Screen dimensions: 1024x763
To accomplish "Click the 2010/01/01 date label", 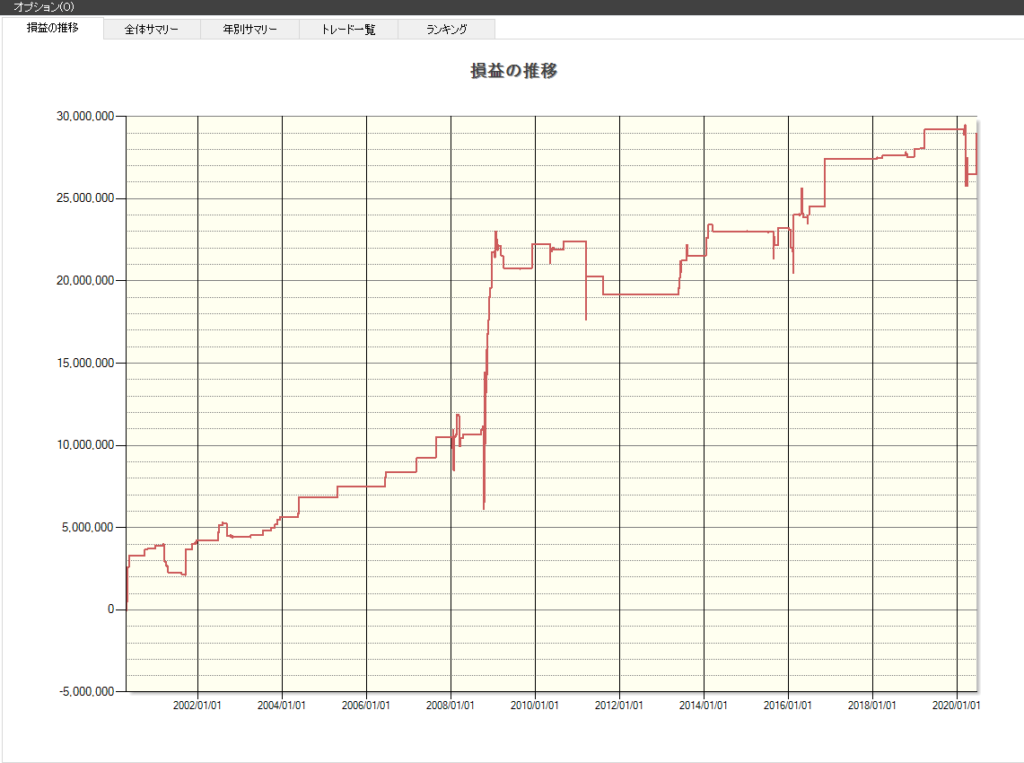I will coord(535,706).
